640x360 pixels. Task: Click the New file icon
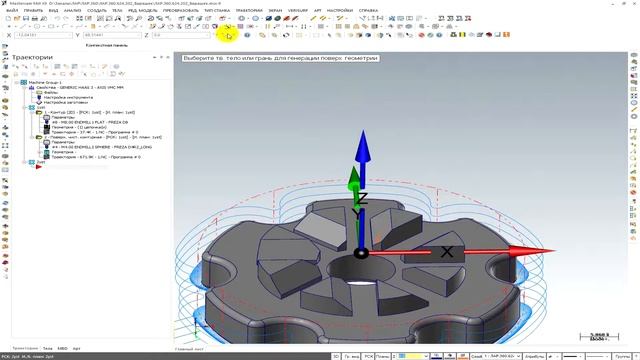(x=8, y=18)
